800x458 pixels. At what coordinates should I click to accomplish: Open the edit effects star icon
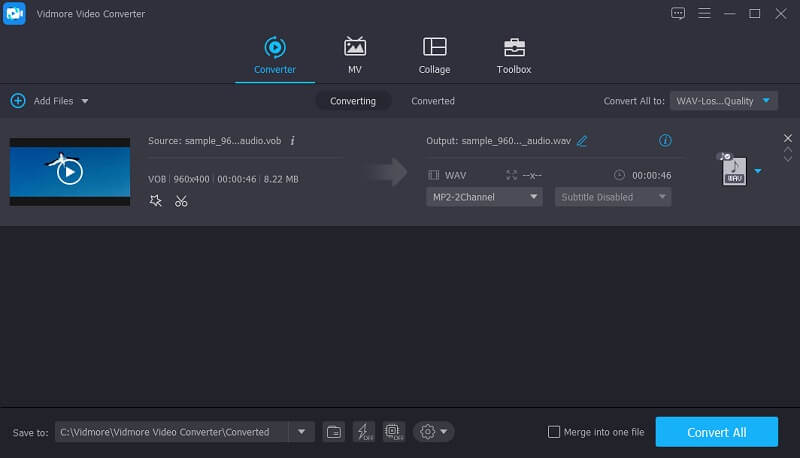(x=155, y=201)
